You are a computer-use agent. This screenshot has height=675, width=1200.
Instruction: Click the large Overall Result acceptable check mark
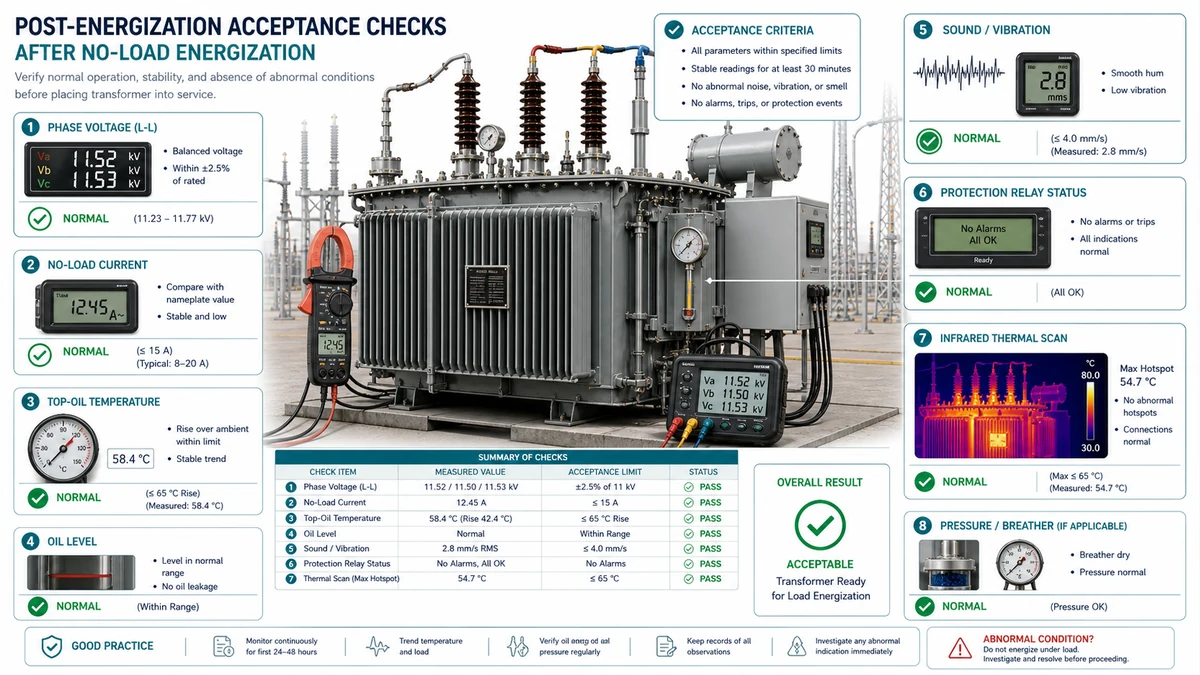pos(820,525)
